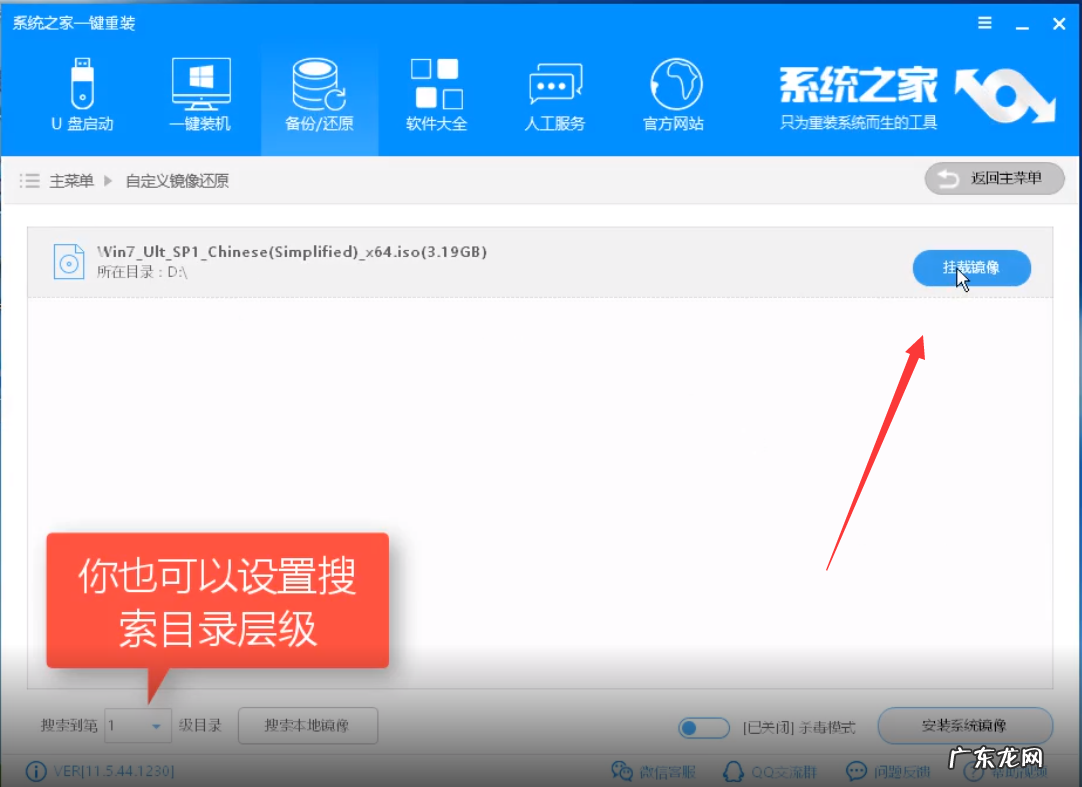The height and width of the screenshot is (787, 1082).
Task: Click 返回主菜单 to return to main menu
Action: [994, 178]
